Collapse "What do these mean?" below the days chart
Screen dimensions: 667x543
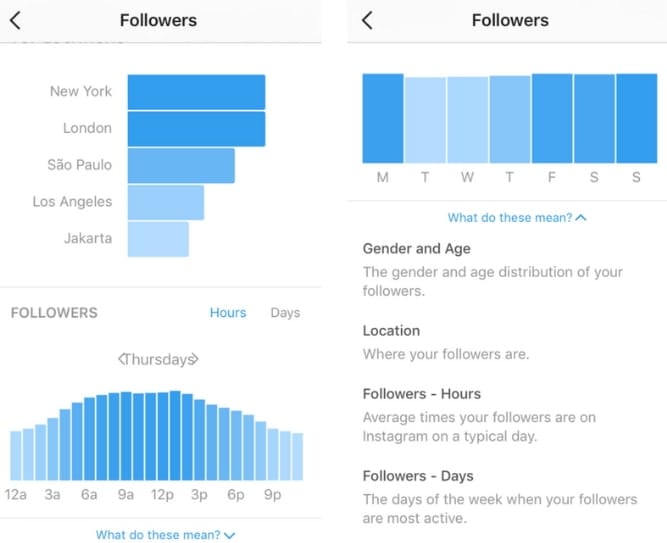coord(516,217)
